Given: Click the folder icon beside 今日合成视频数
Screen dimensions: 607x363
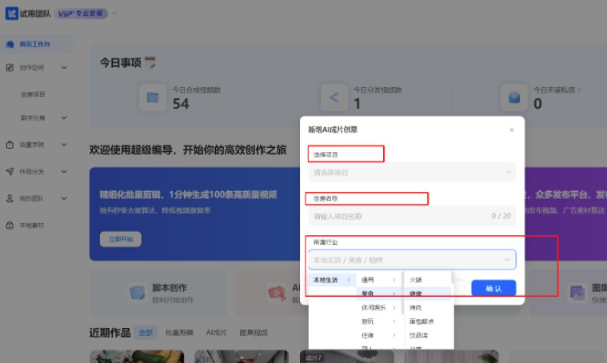Looking at the screenshot, I should [153, 98].
